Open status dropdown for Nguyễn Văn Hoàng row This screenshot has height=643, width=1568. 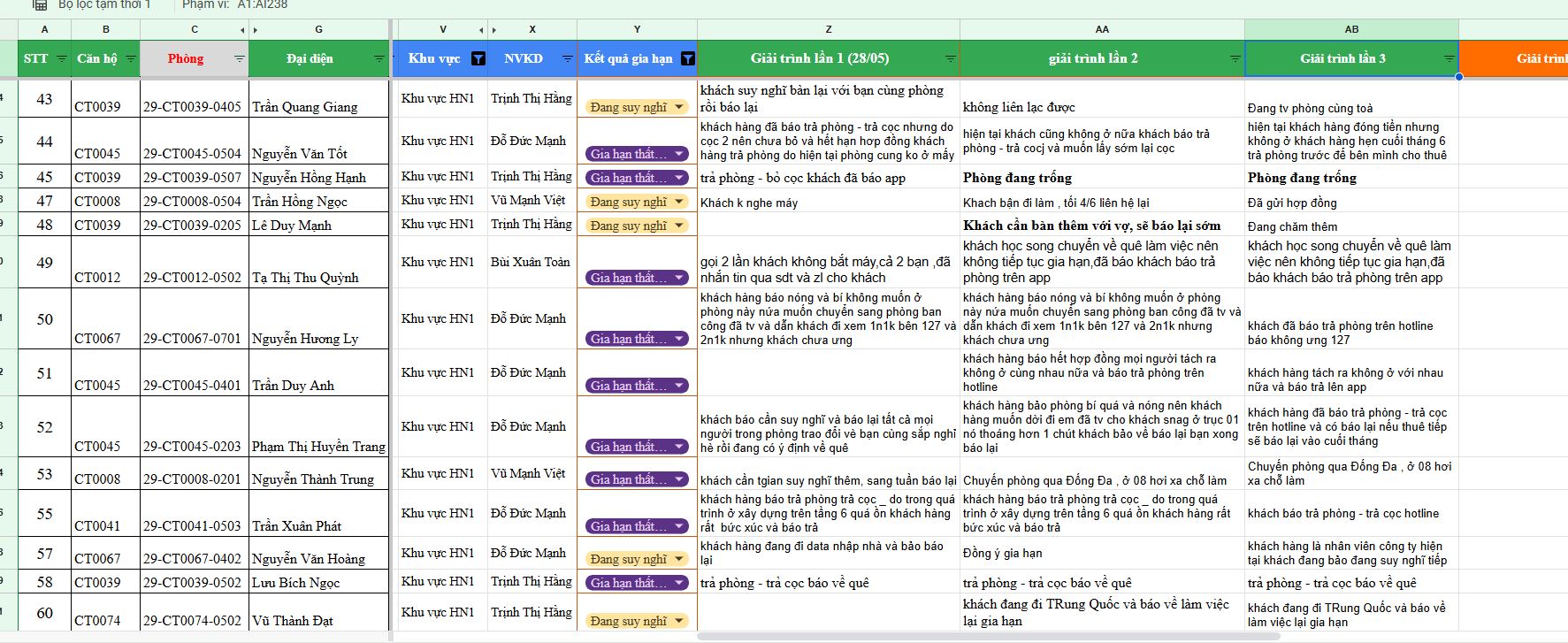click(x=678, y=559)
